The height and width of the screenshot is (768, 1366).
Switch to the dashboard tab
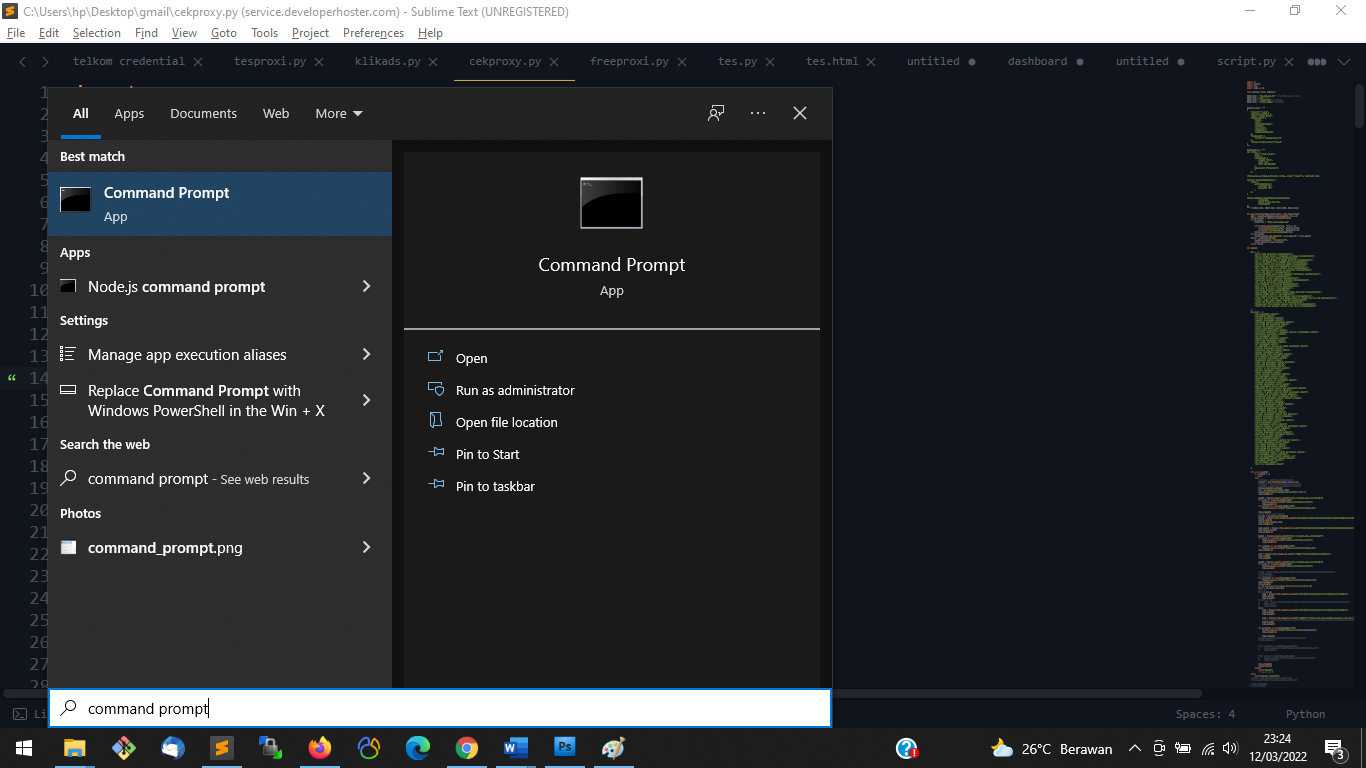tap(1037, 61)
